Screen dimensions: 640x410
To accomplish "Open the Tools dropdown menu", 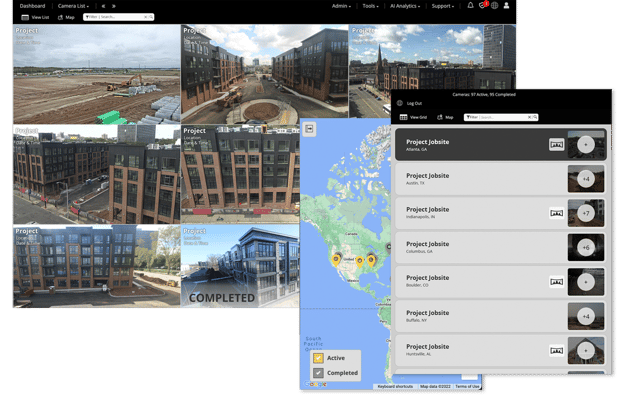I will pyautogui.click(x=370, y=6).
